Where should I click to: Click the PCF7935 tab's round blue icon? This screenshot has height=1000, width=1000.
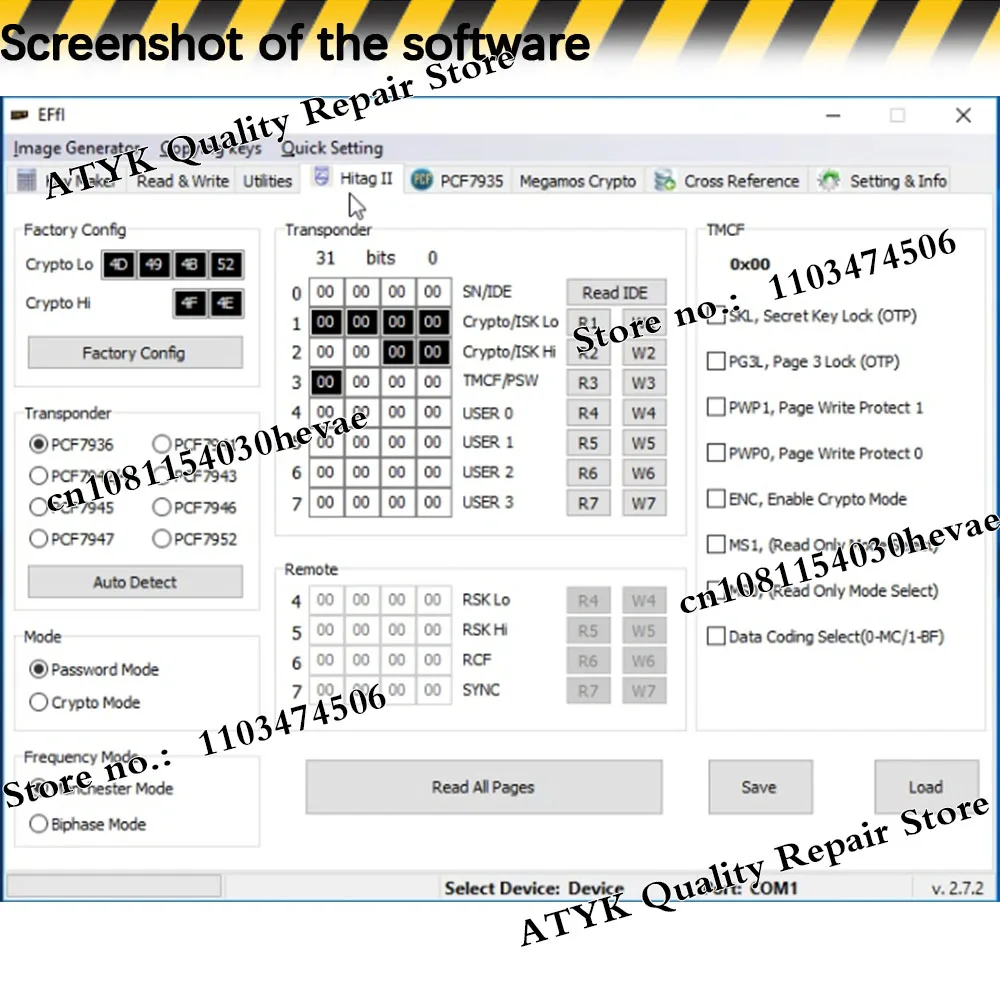422,180
